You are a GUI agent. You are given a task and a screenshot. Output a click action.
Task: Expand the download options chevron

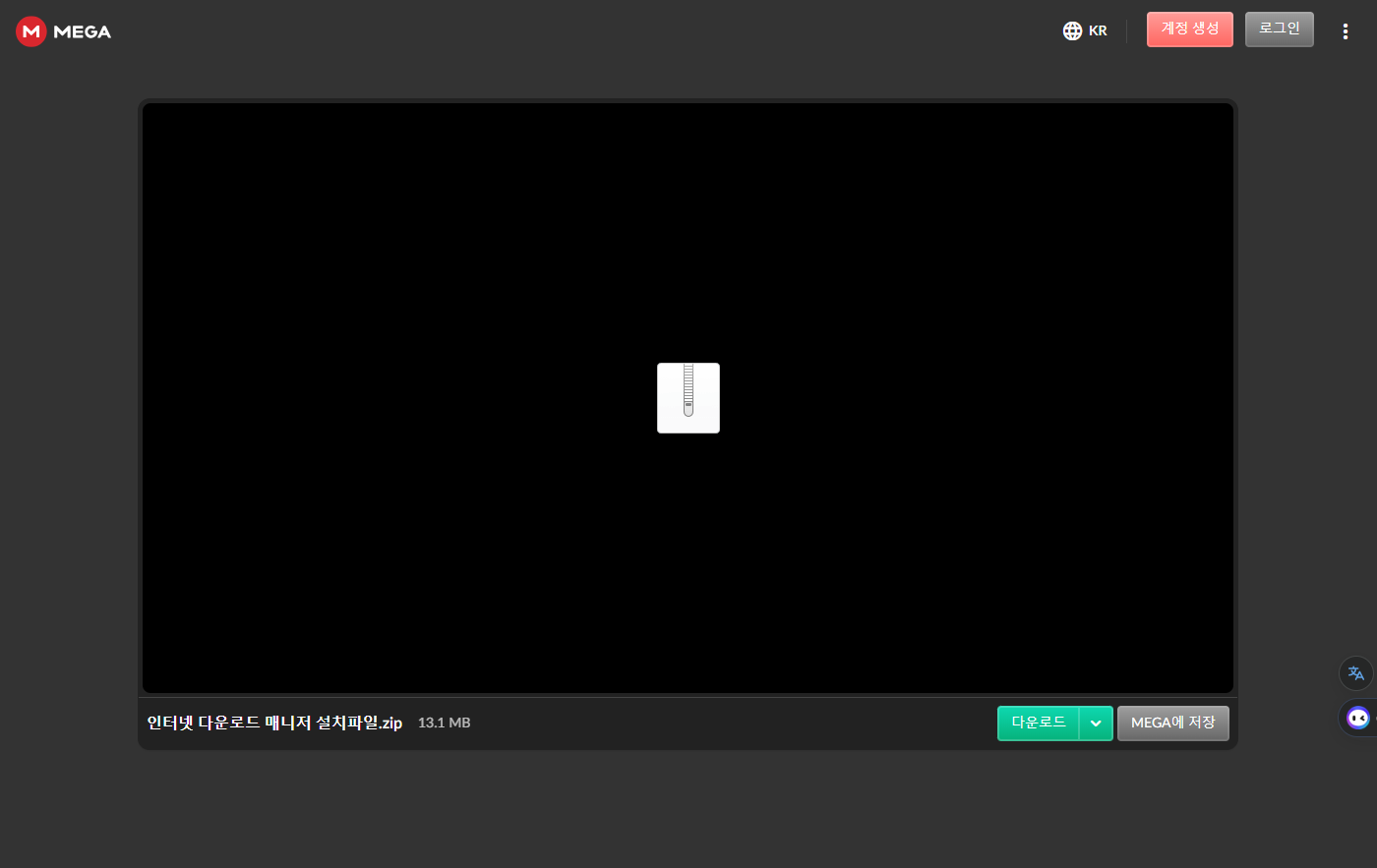point(1096,723)
